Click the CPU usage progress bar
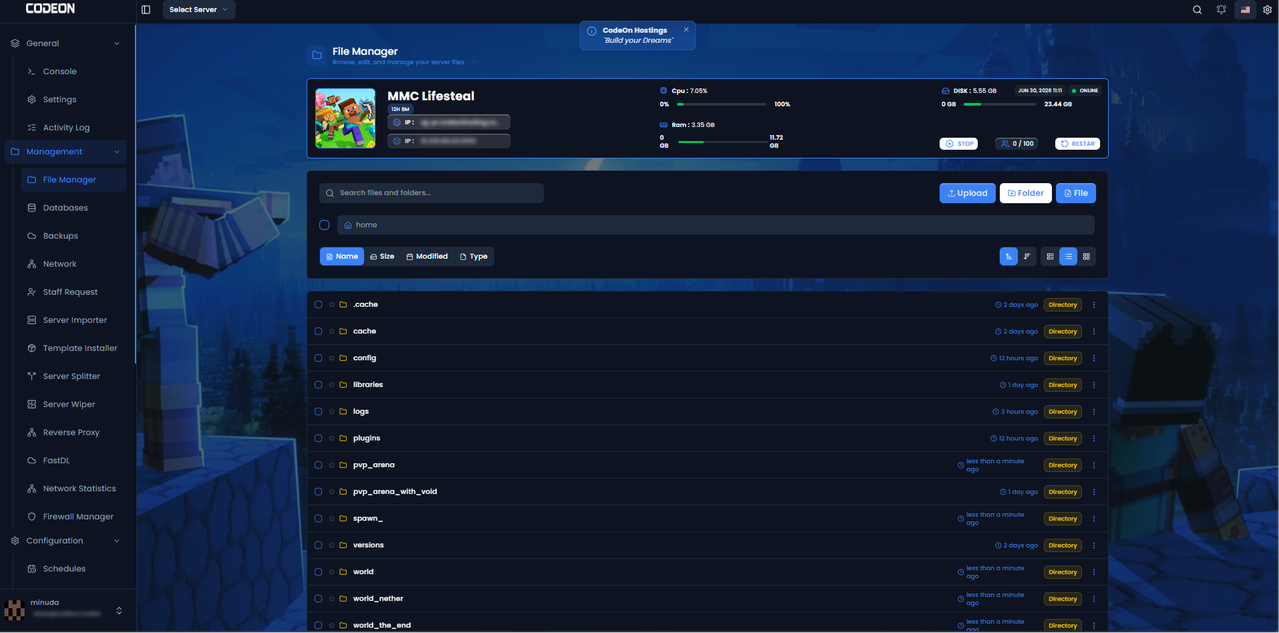Image resolution: width=1279 pixels, height=633 pixels. tap(721, 104)
